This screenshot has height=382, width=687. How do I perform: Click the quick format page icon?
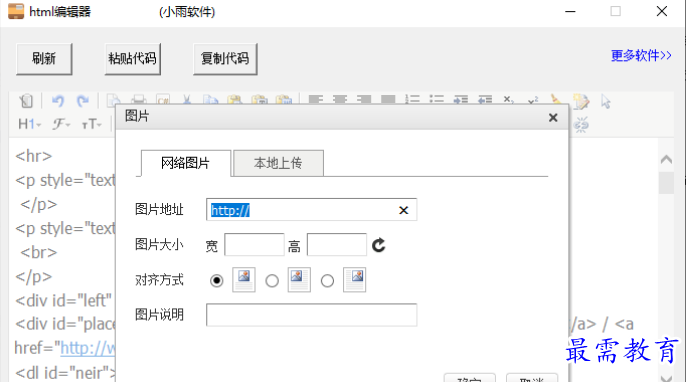click(581, 101)
